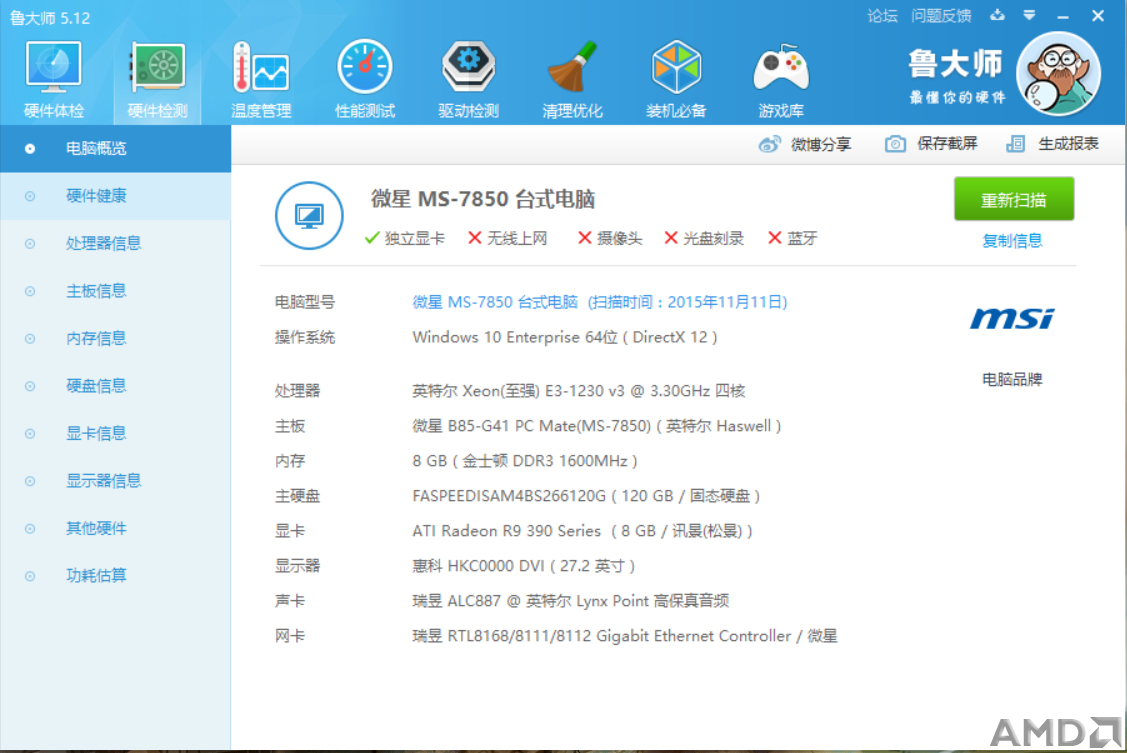Click the green 重新扫描 rescan button
The width and height of the screenshot is (1127, 753).
point(1013,199)
